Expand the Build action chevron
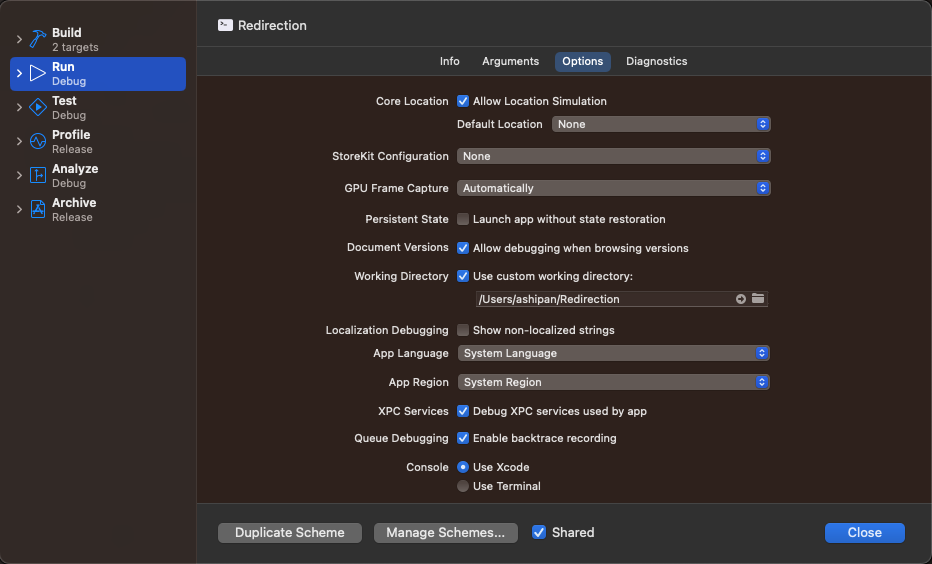The width and height of the screenshot is (932, 564). pos(19,39)
